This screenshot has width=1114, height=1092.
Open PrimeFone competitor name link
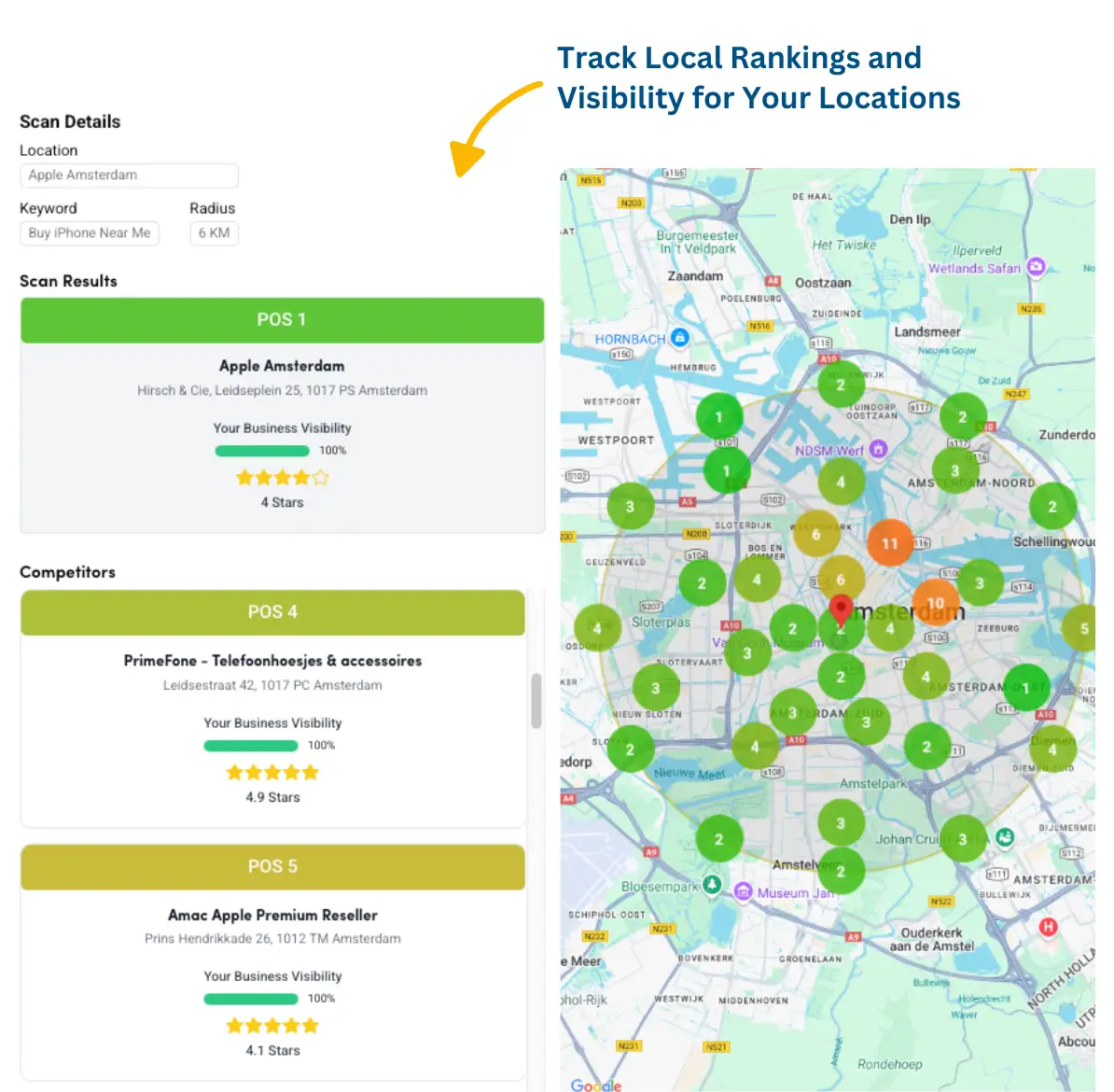click(x=272, y=661)
